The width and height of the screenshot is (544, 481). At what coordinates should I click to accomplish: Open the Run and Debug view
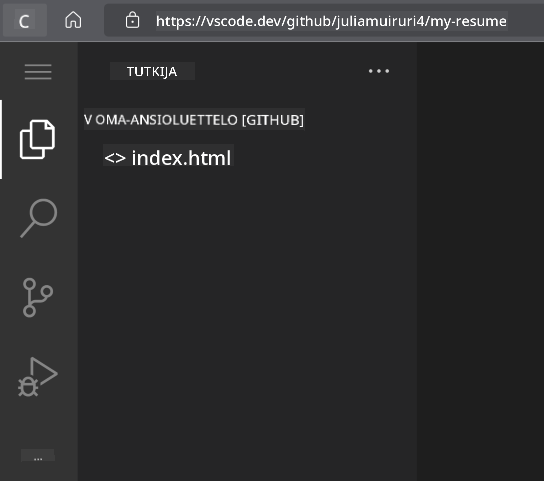tap(37, 377)
